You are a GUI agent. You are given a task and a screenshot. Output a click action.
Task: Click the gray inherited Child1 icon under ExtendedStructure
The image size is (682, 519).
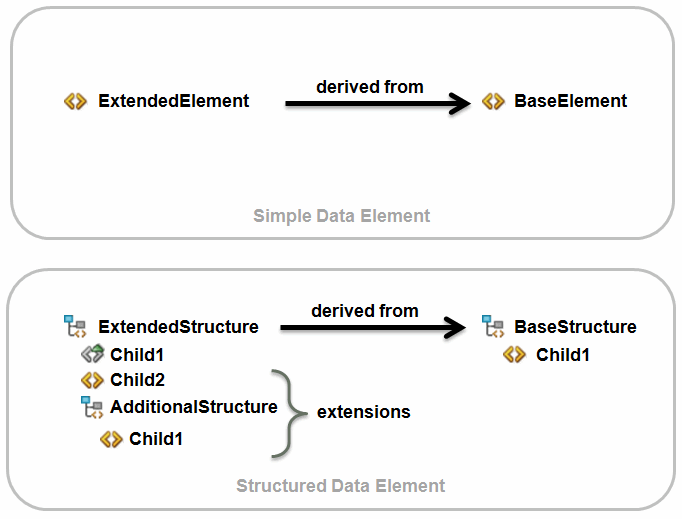point(92,354)
